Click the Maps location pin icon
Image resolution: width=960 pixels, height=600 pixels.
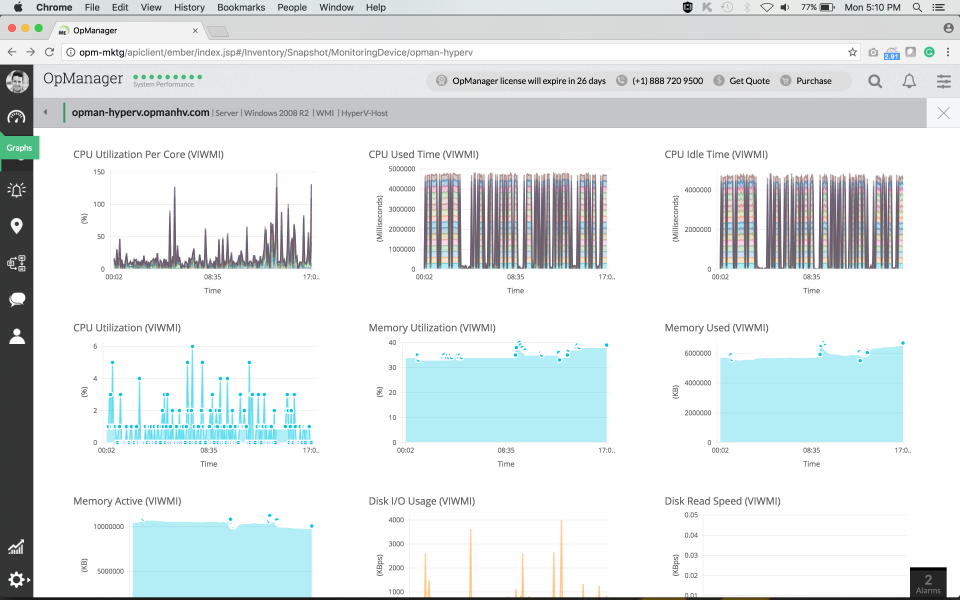[x=16, y=226]
